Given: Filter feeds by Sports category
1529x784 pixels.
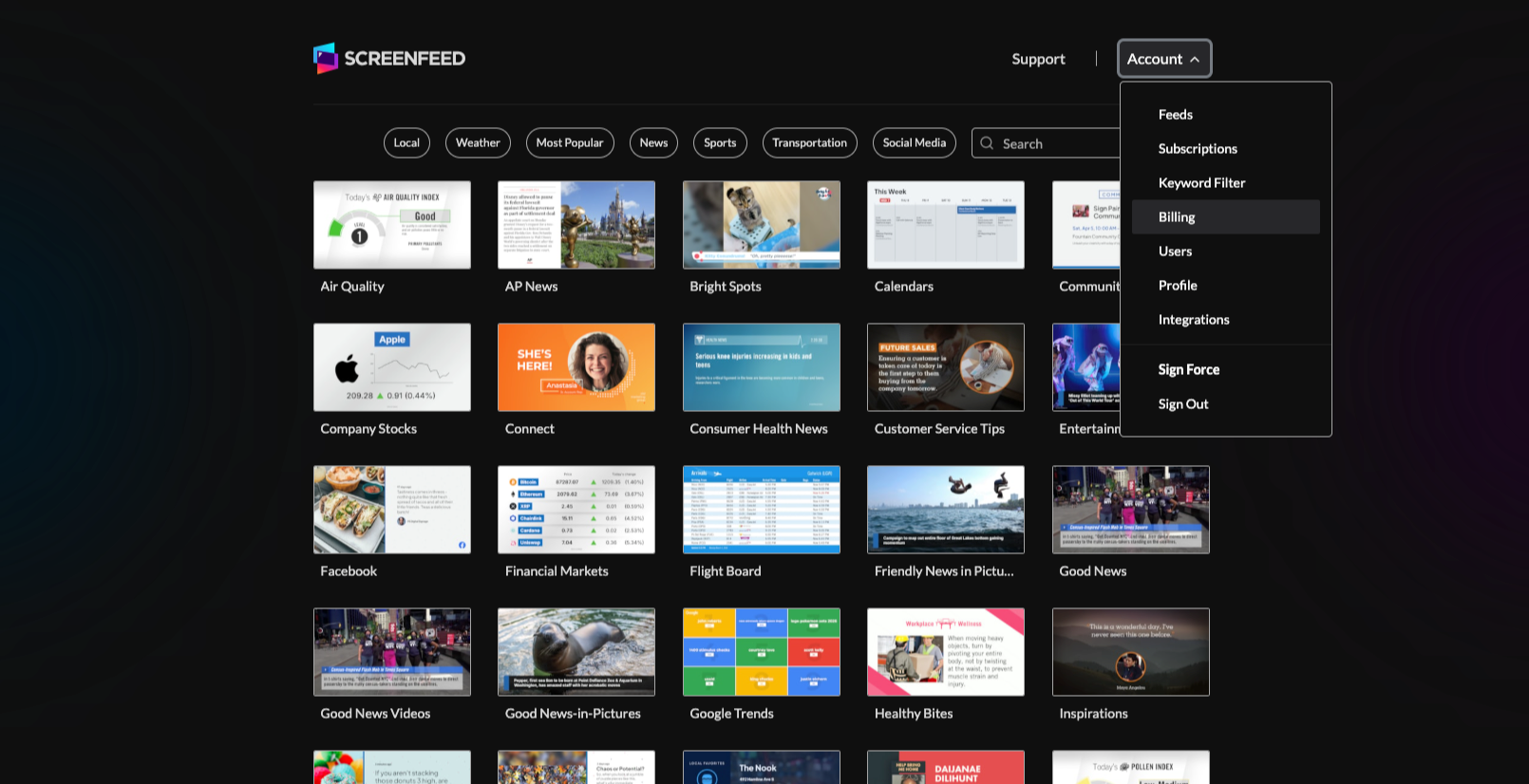Looking at the screenshot, I should coord(720,143).
